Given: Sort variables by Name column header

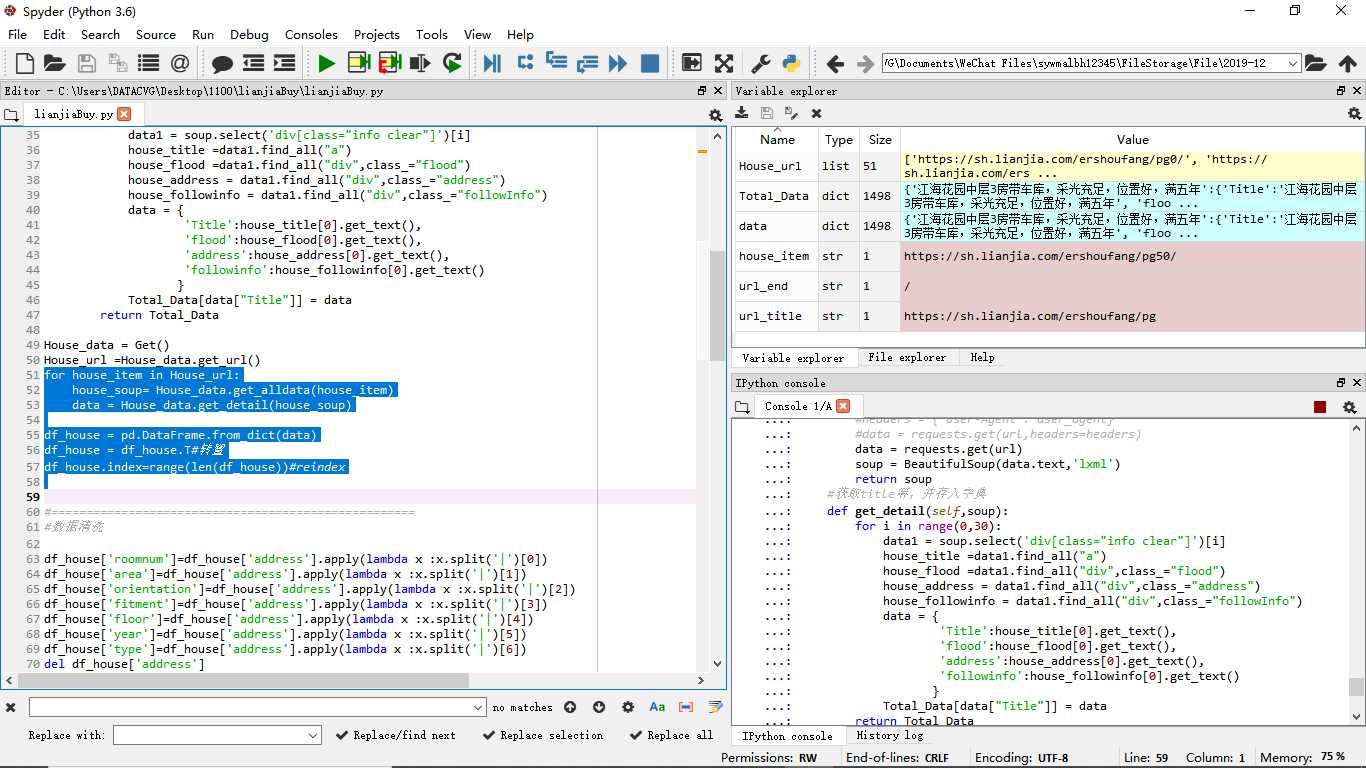Looking at the screenshot, I should click(777, 140).
